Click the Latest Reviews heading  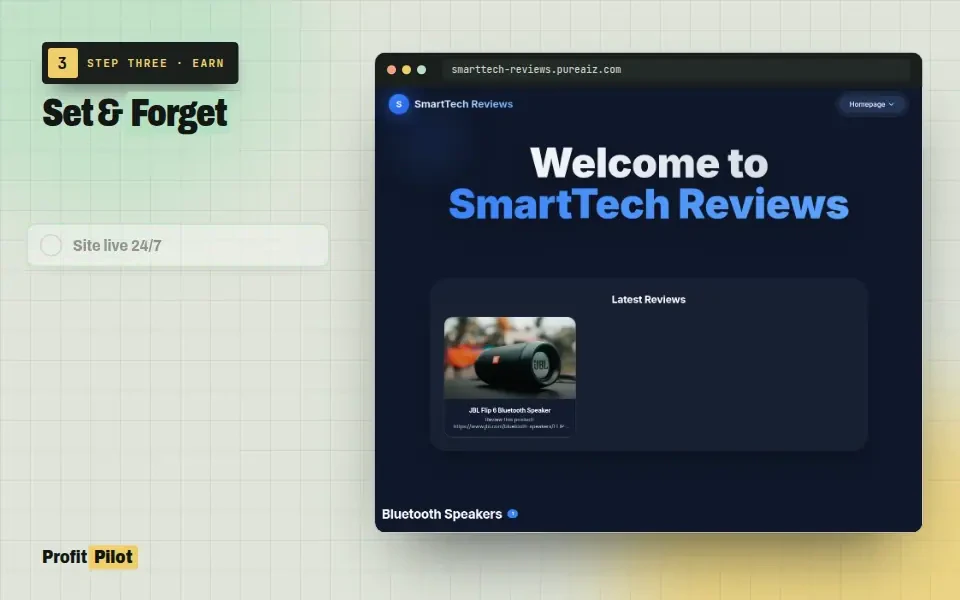coord(648,299)
